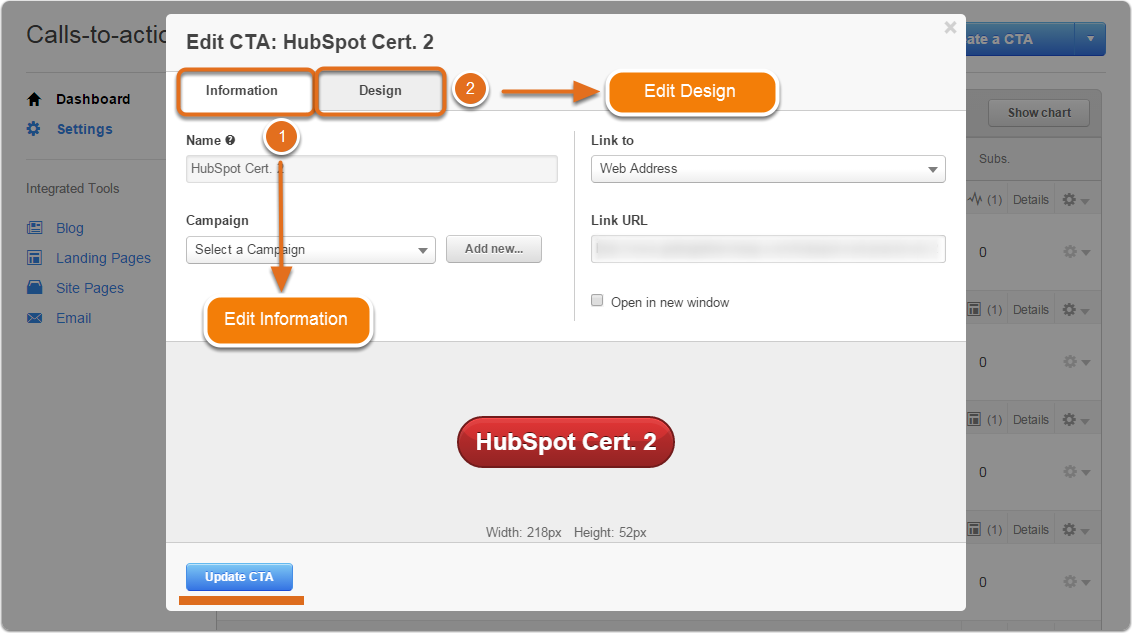Click the Create a CTA button
This screenshot has height=633, width=1132.
(x=1019, y=39)
